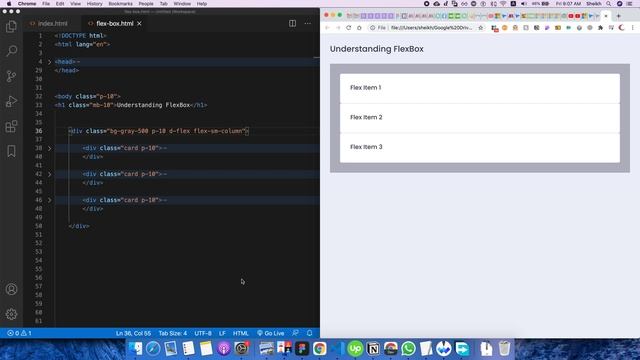Screen dimensions: 640x360
Task: Split the editor to the right
Action: pos(292,24)
